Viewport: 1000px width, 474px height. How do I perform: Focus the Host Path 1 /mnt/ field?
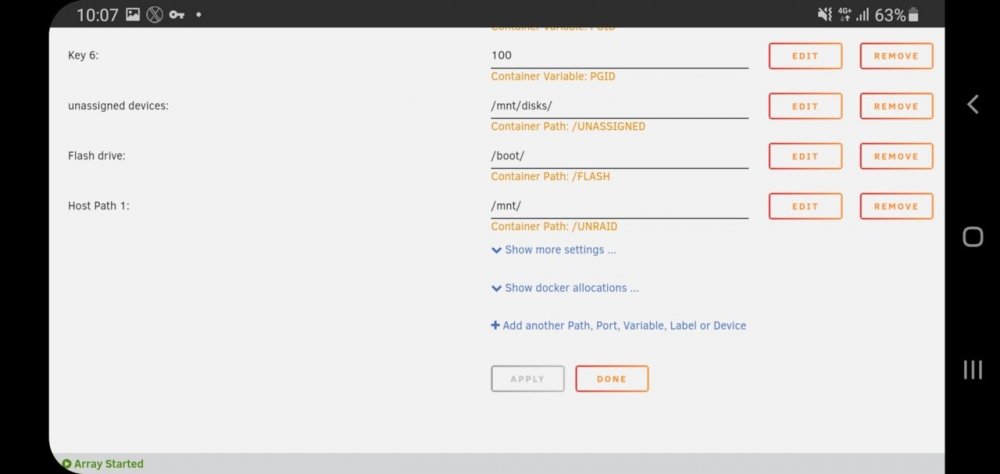point(619,207)
